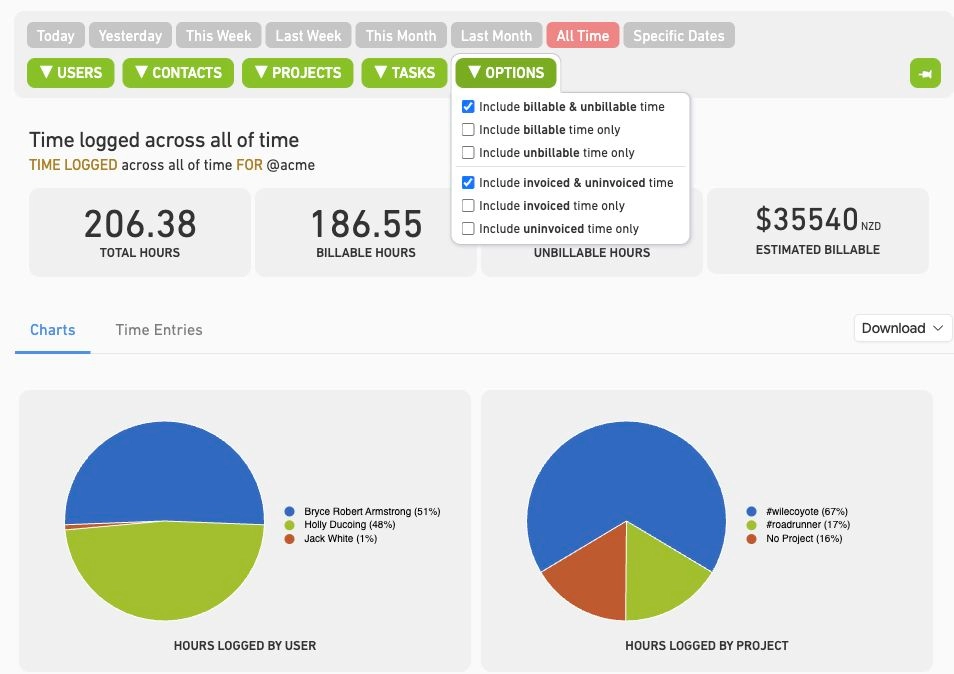This screenshot has height=674, width=954.
Task: Select Last Month range
Action: (496, 36)
